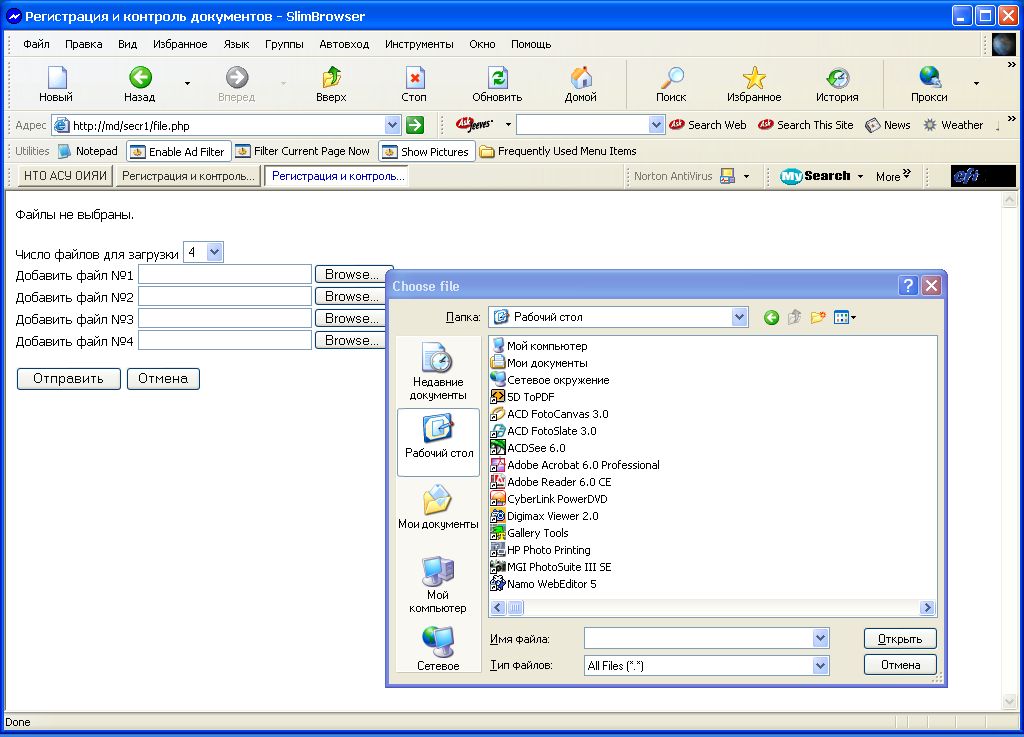The height and width of the screenshot is (737, 1024).
Task: Create new folder icon in Choose file dialog
Action: coord(818,317)
